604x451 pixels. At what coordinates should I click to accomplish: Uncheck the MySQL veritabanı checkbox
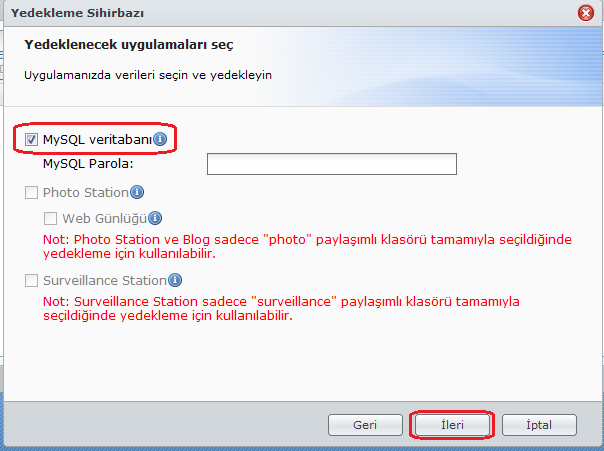tap(32, 140)
